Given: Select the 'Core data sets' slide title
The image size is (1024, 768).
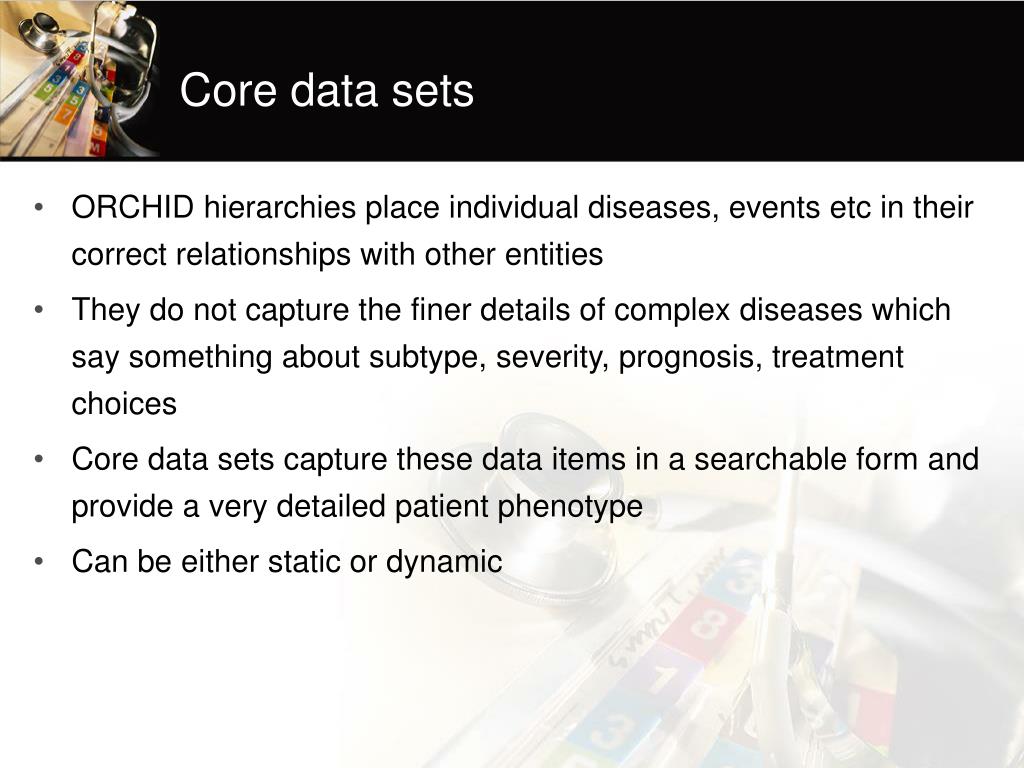Looking at the screenshot, I should tap(327, 90).
